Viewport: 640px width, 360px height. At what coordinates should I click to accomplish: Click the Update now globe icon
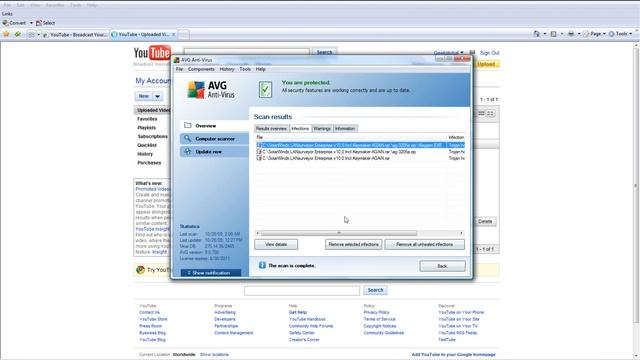[x=187, y=151]
